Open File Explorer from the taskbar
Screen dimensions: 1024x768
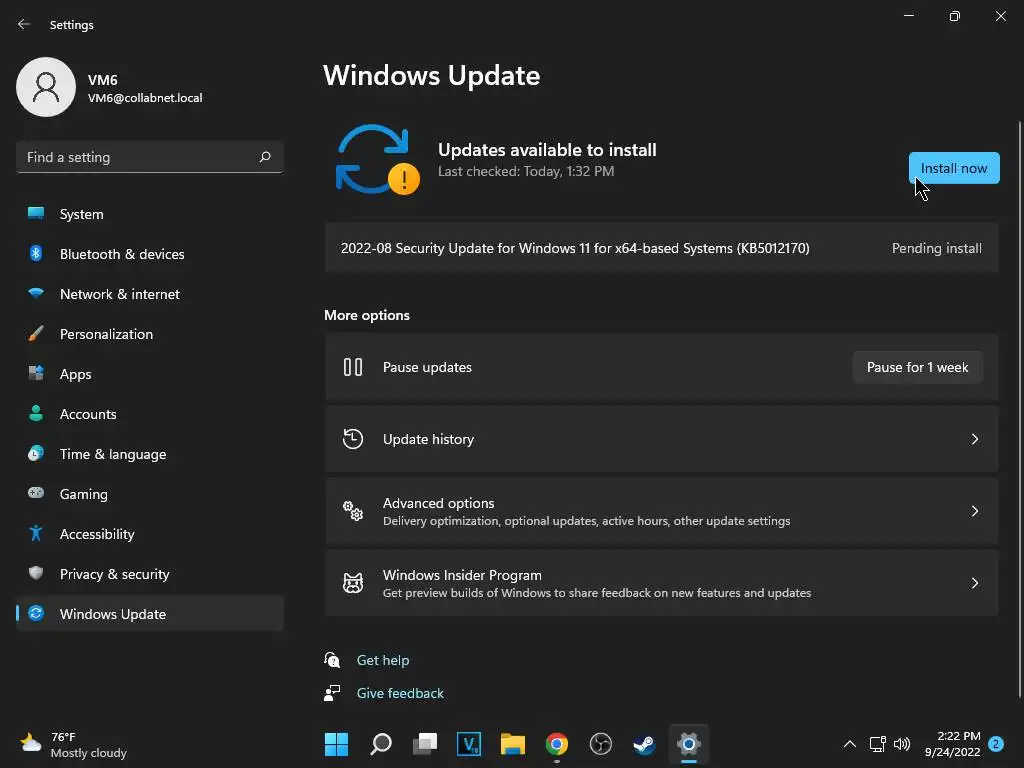[513, 744]
